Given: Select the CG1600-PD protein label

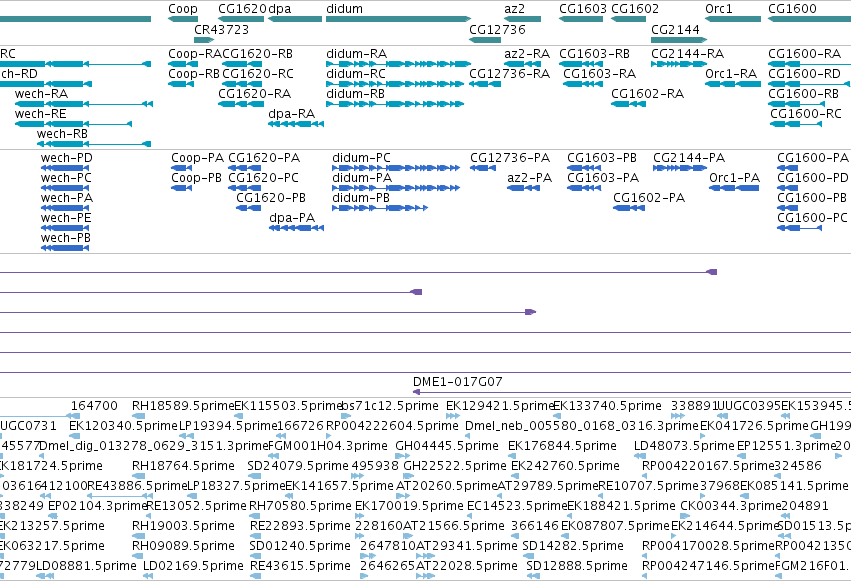Looking at the screenshot, I should 812,178.
